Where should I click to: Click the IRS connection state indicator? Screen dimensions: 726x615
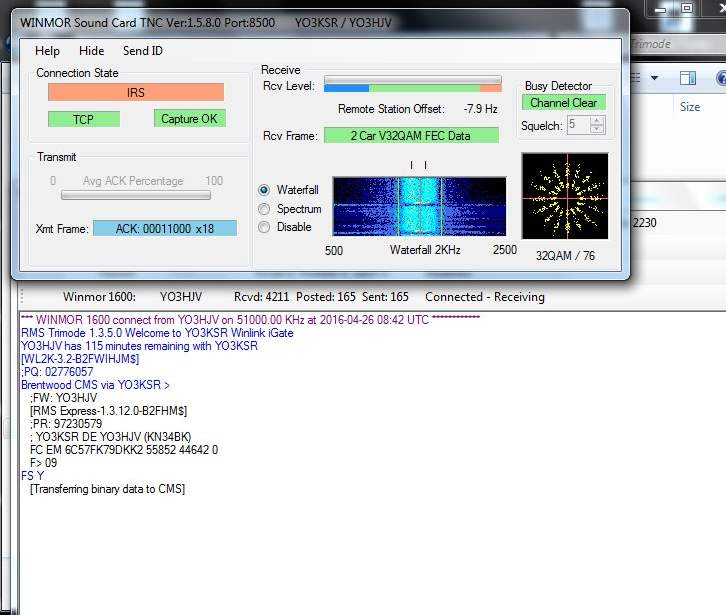pyautogui.click(x=136, y=93)
